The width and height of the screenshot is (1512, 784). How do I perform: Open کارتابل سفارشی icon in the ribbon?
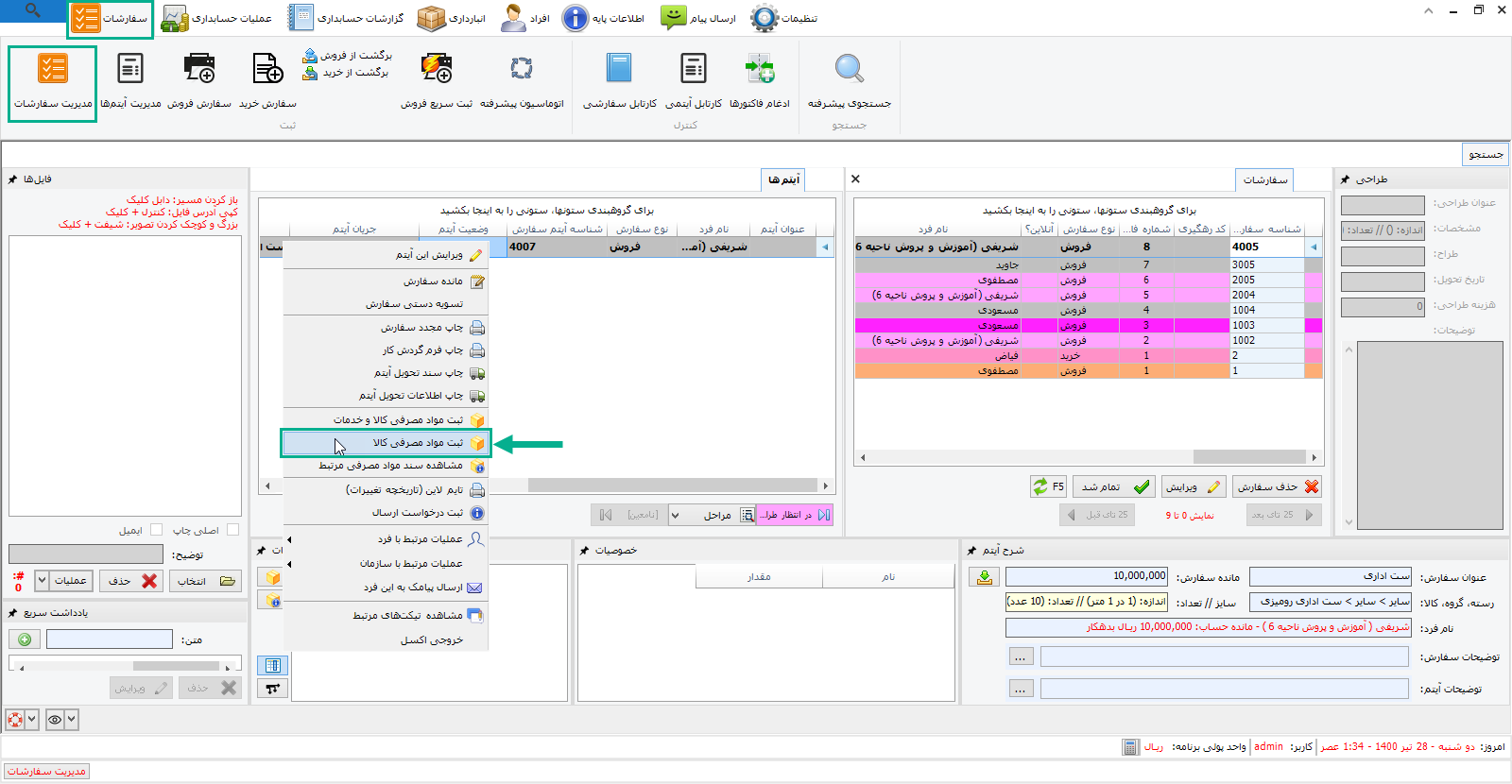[x=619, y=70]
